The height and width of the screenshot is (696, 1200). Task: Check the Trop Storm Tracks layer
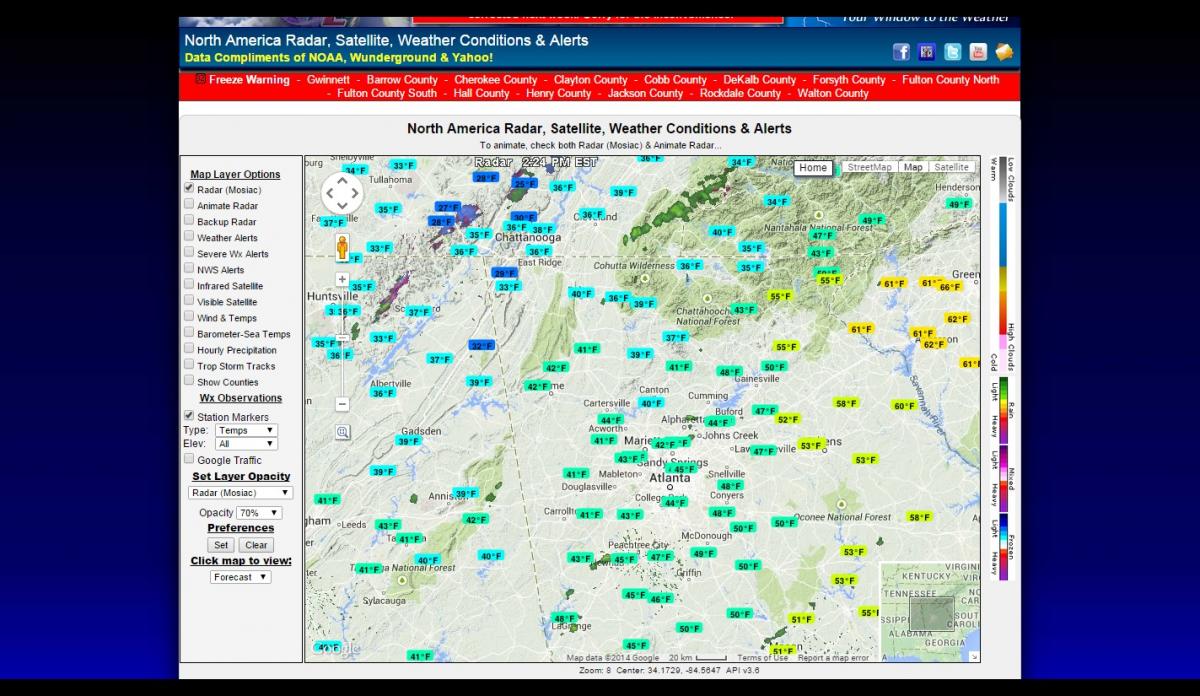(x=189, y=364)
